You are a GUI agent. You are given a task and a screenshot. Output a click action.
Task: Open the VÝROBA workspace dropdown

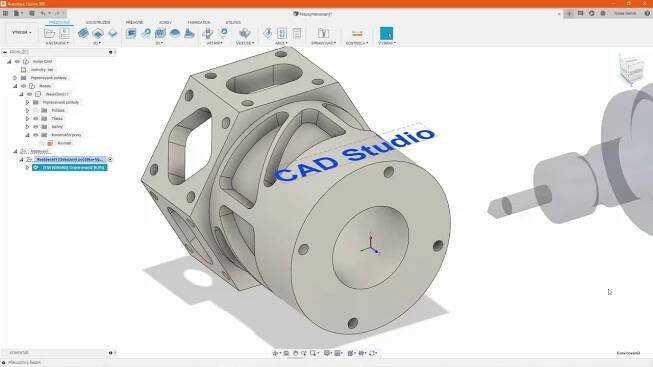(21, 32)
